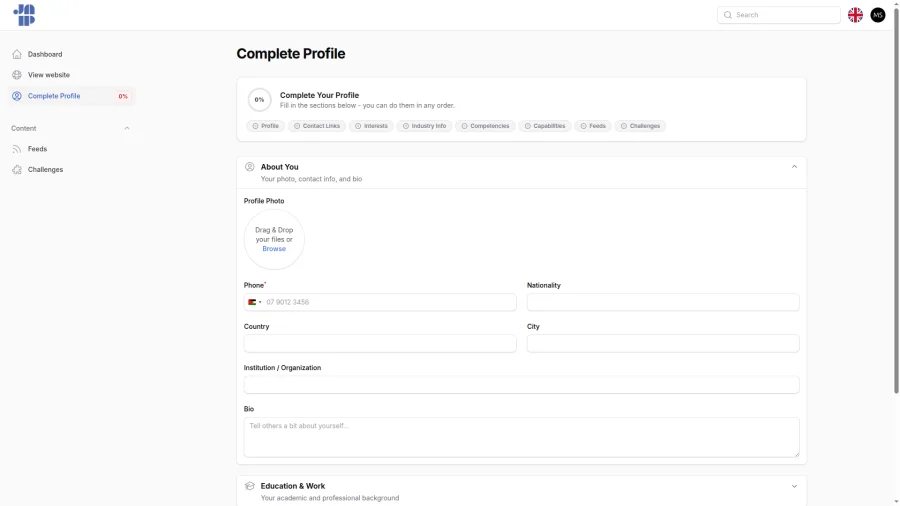Click the Education & Work heading
Screen dimensions: 900x506
(x=293, y=486)
